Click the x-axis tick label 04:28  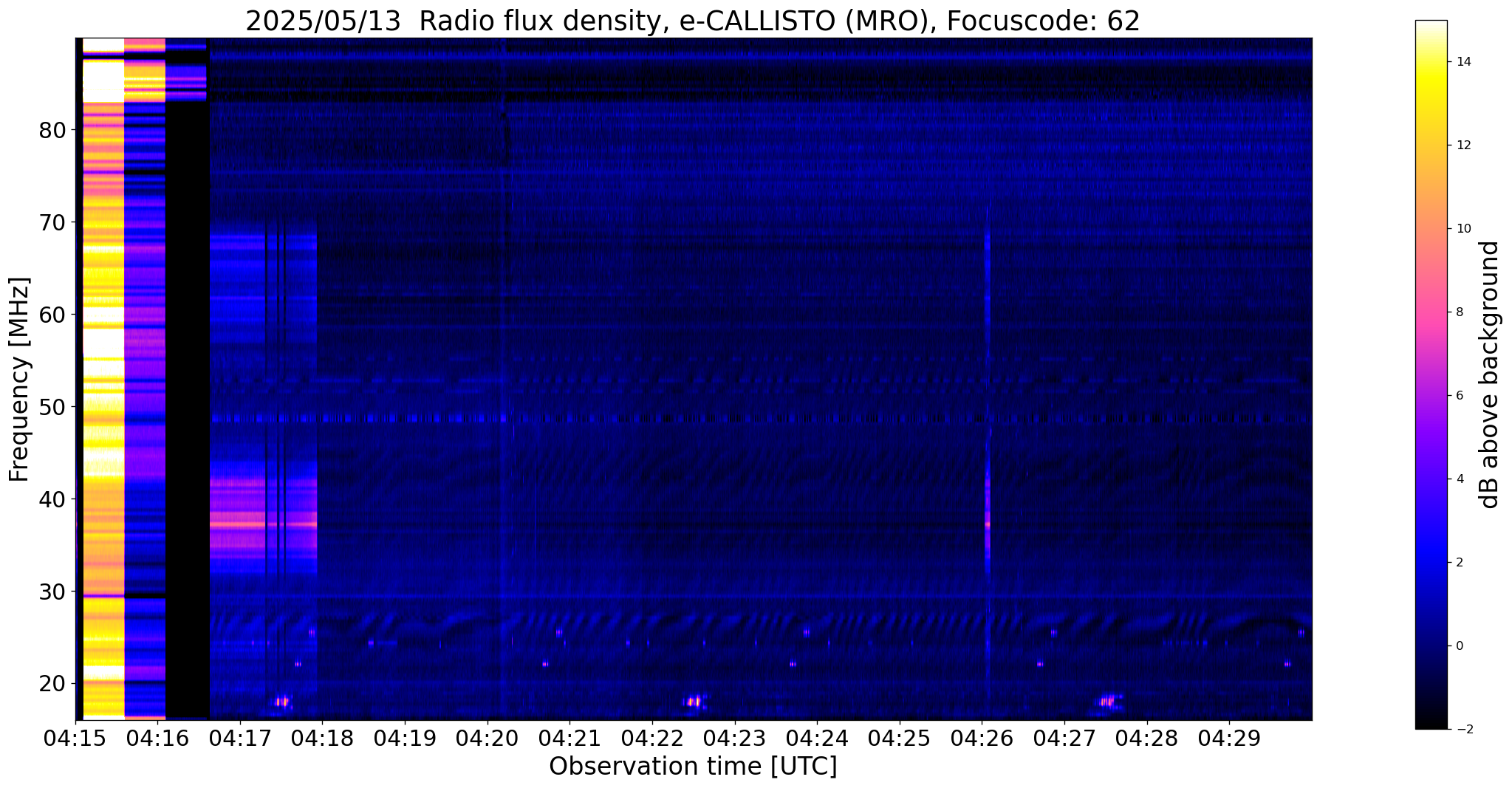tap(1146, 737)
